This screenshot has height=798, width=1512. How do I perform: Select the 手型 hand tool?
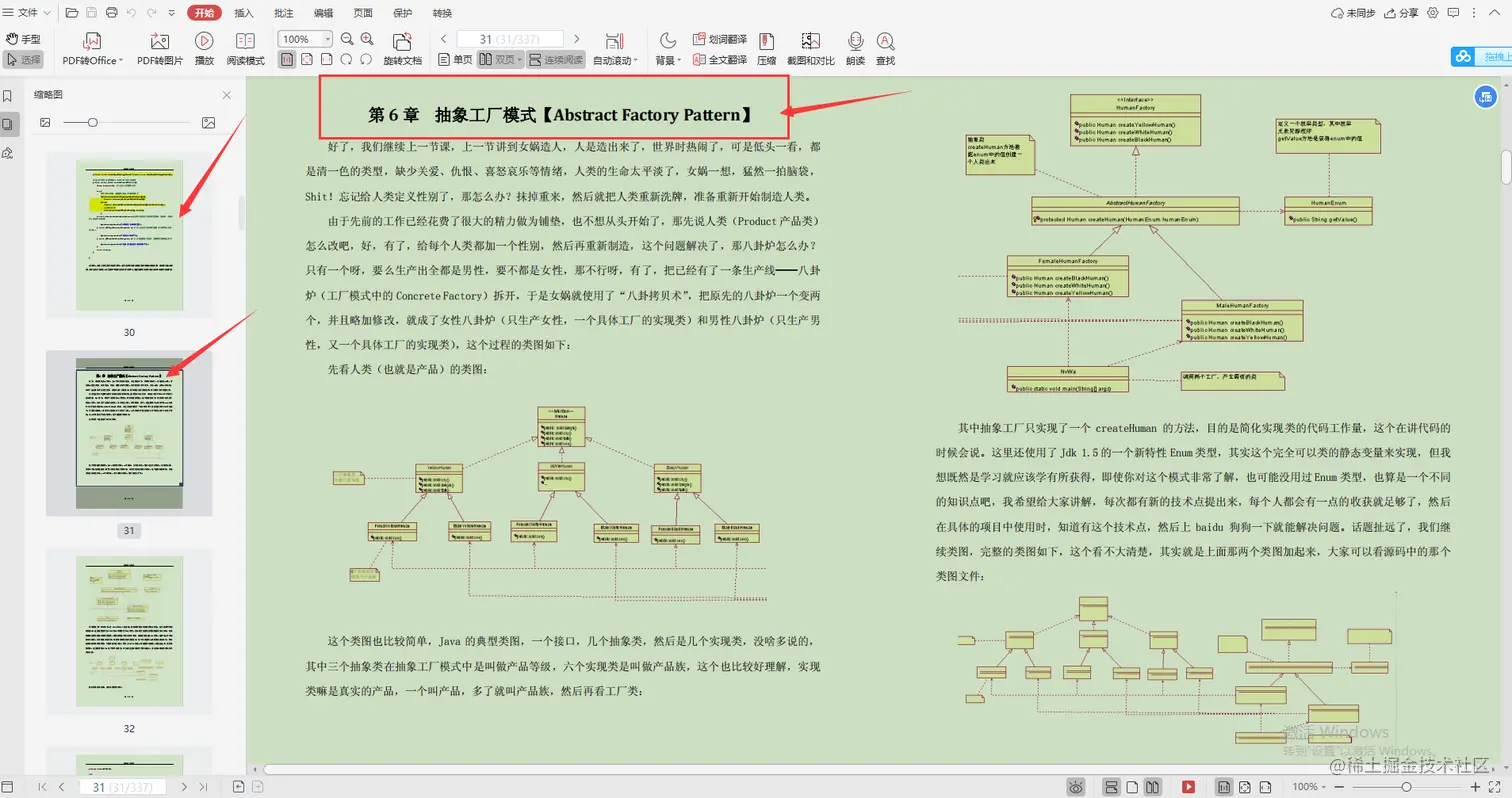24,39
